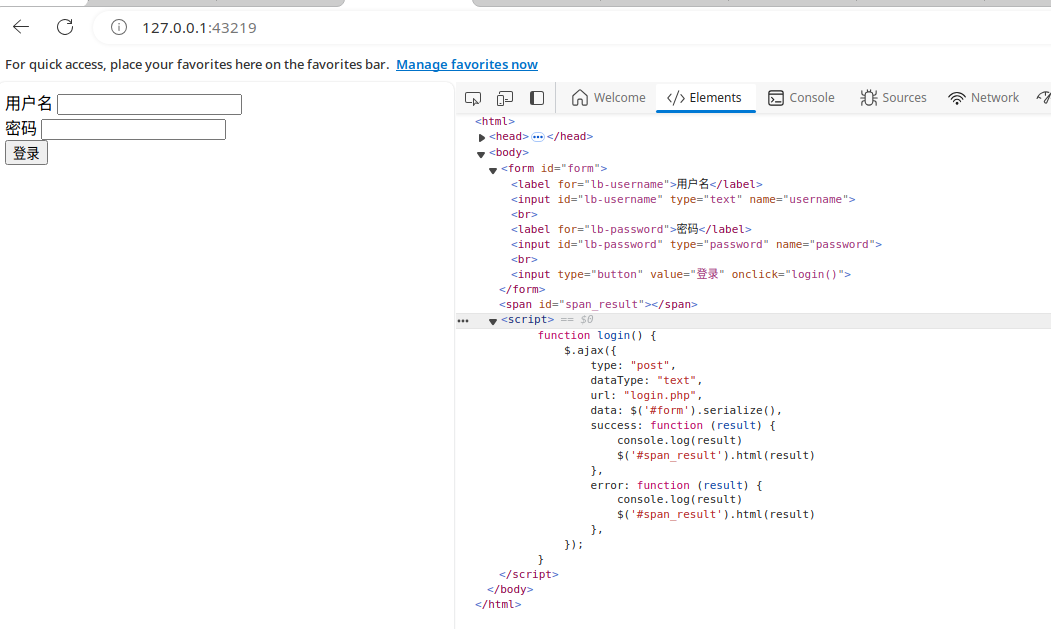Expand the head node triangle
1051x629 pixels.
coord(482,137)
